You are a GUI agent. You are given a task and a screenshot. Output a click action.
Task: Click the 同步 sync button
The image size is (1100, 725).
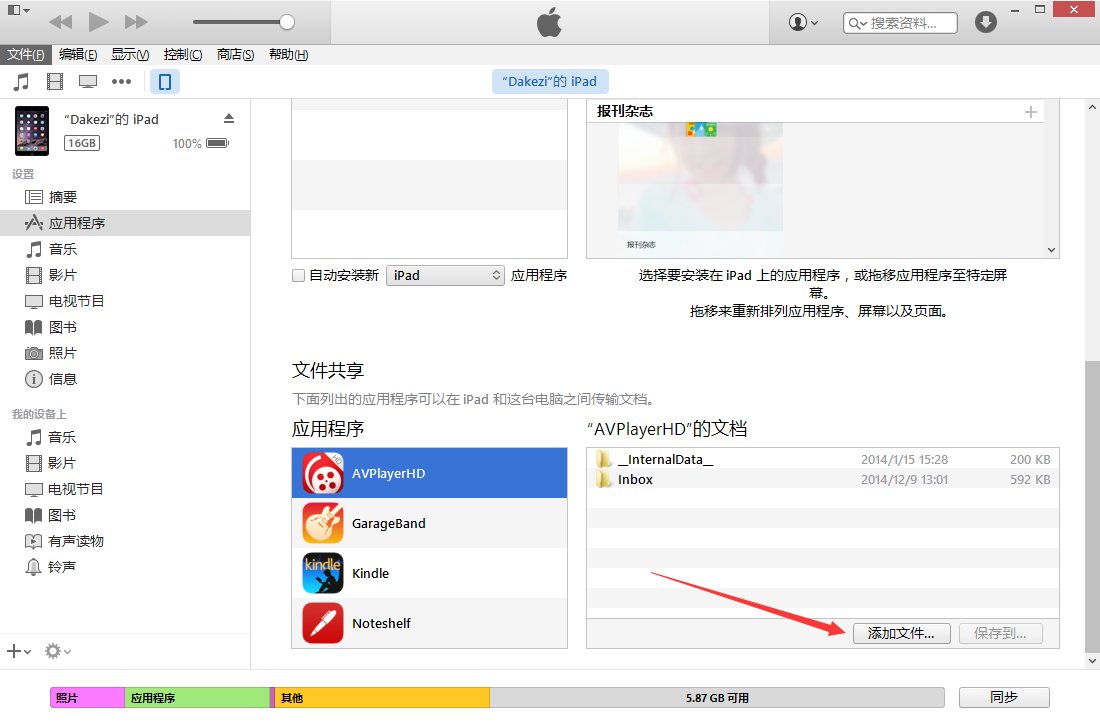coord(1003,697)
